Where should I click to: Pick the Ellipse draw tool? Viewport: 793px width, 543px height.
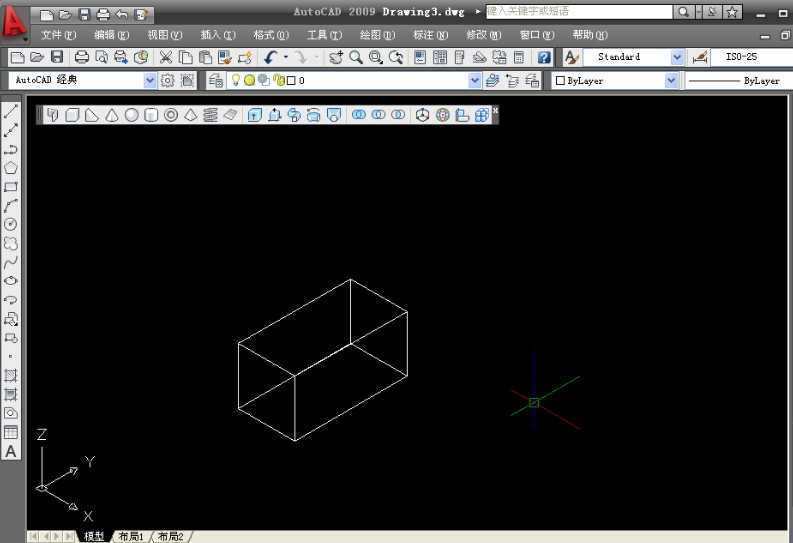click(x=11, y=281)
